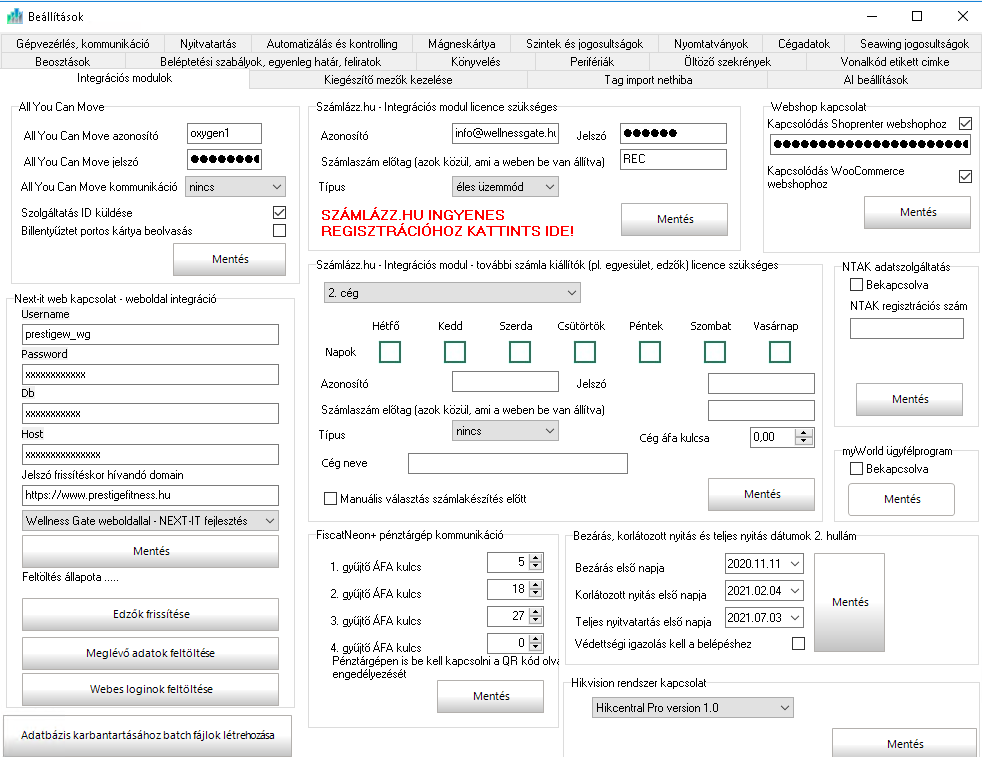Viewport: 982px width, 757px height.
Task: Go to AI beállítások tab
Action: [x=875, y=80]
